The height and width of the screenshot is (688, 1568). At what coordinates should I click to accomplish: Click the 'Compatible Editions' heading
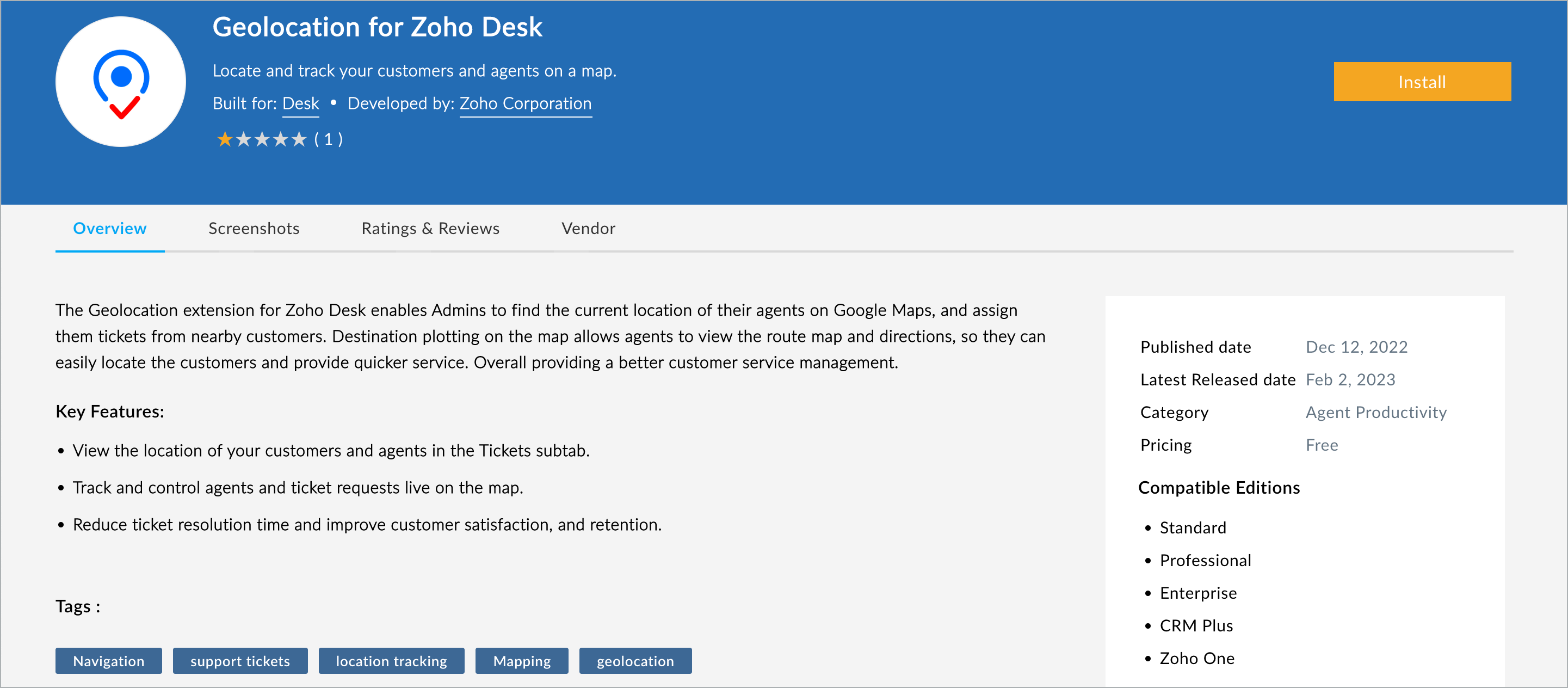(x=1219, y=488)
